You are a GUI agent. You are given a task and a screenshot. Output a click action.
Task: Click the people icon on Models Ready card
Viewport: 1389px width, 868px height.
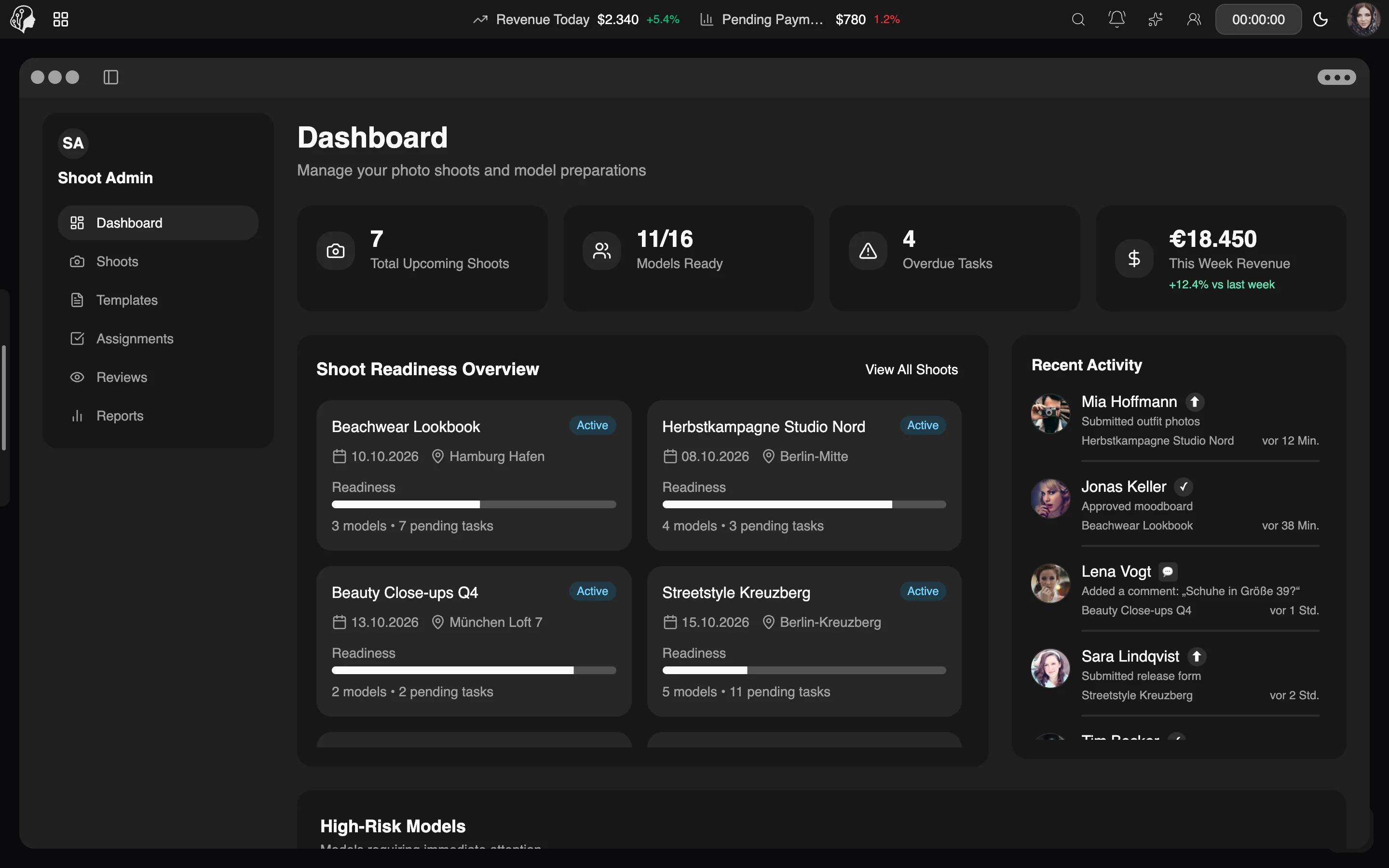tap(602, 251)
